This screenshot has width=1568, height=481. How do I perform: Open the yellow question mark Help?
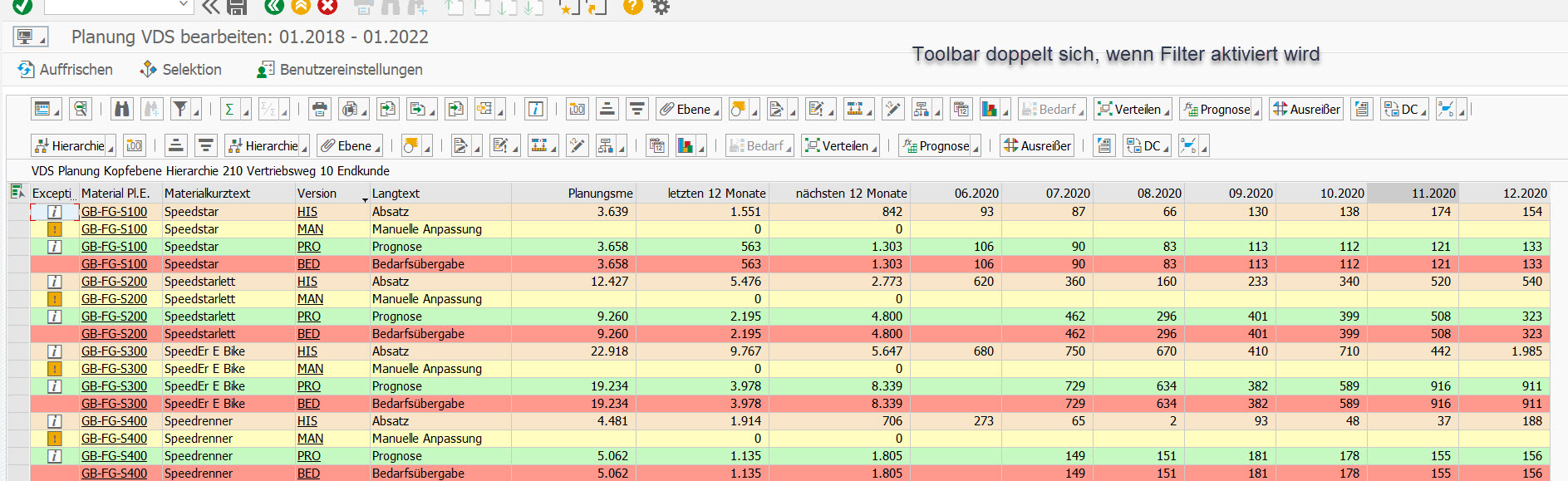[x=632, y=7]
